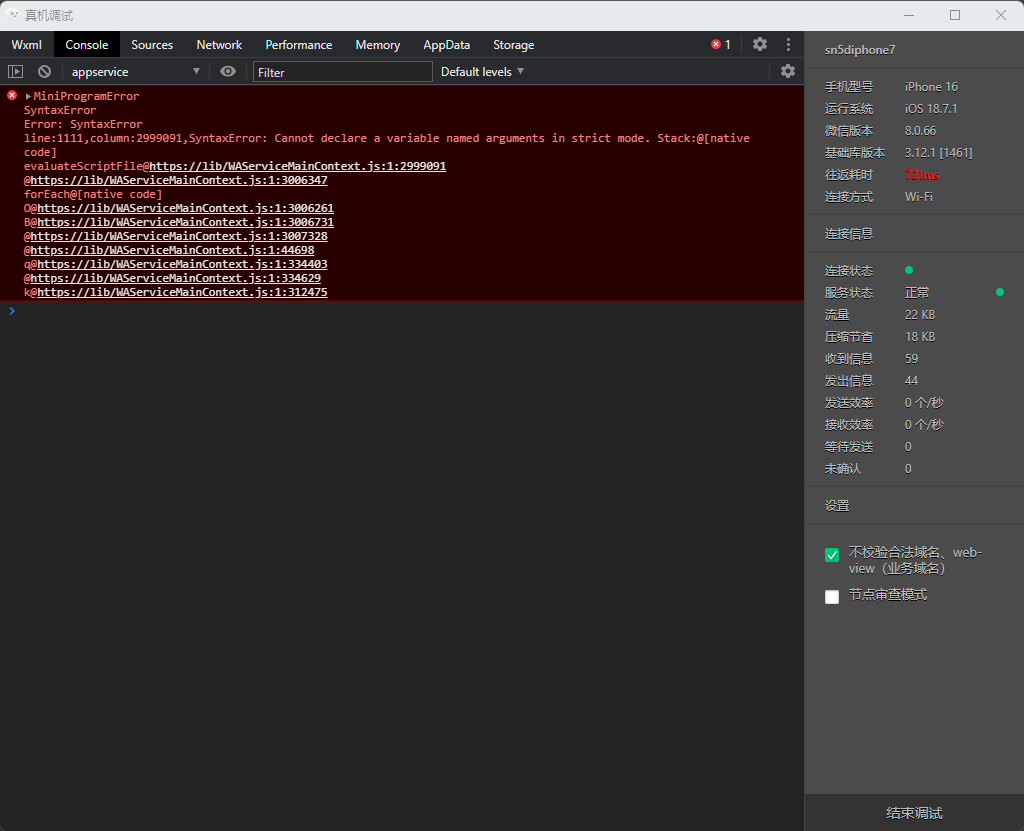Click the red error icon beside MiniProgramError
Viewport: 1024px width, 831px height.
[12, 95]
